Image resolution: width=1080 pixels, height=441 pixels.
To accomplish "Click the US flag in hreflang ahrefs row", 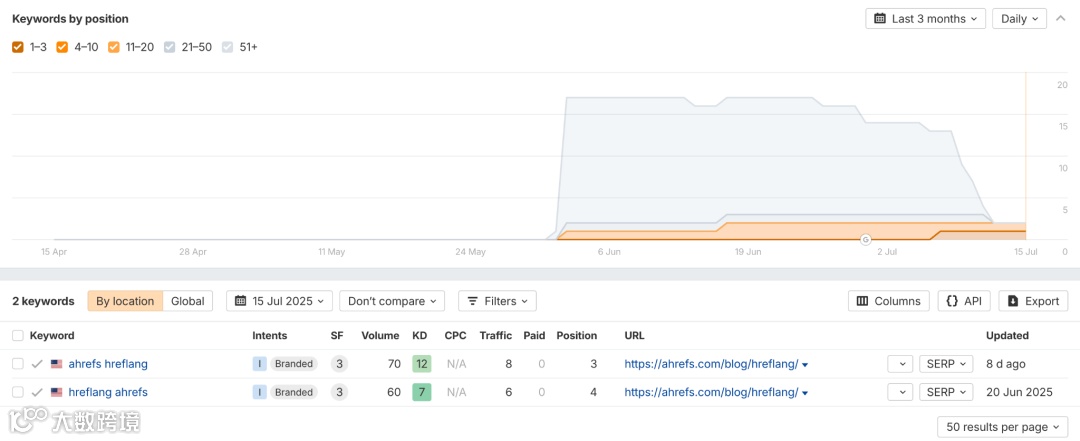I will tap(56, 392).
